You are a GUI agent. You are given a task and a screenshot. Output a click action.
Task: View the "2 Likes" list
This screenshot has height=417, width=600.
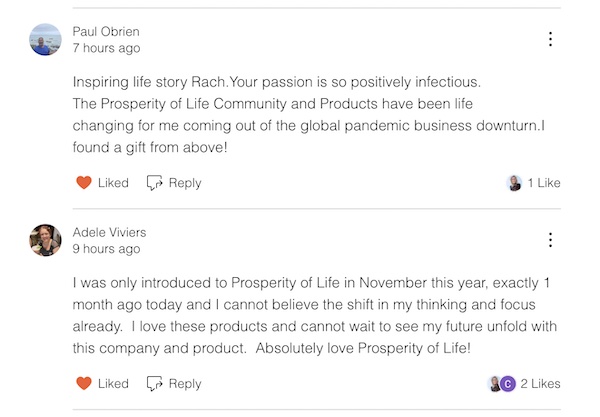[x=541, y=384]
